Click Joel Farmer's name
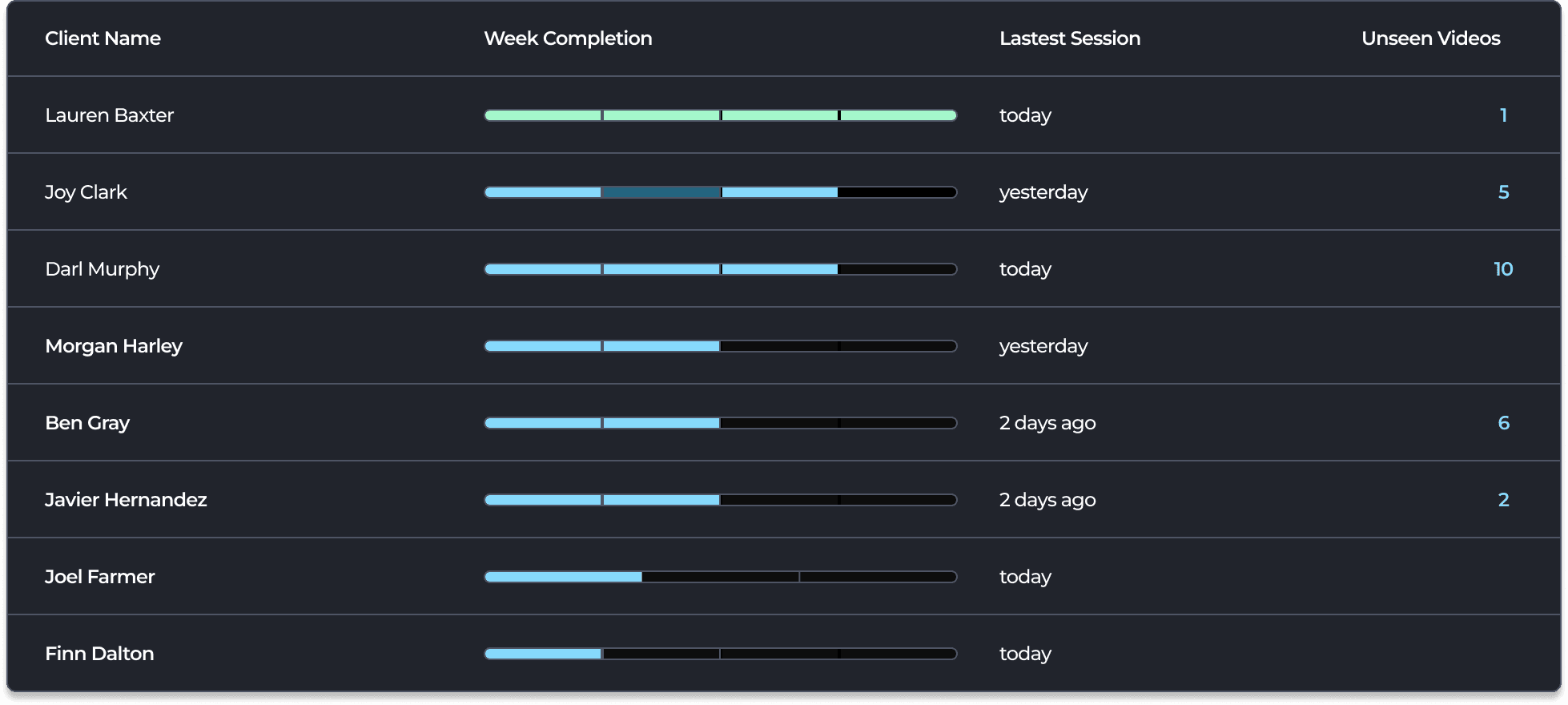The height and width of the screenshot is (705, 1568). (x=100, y=577)
